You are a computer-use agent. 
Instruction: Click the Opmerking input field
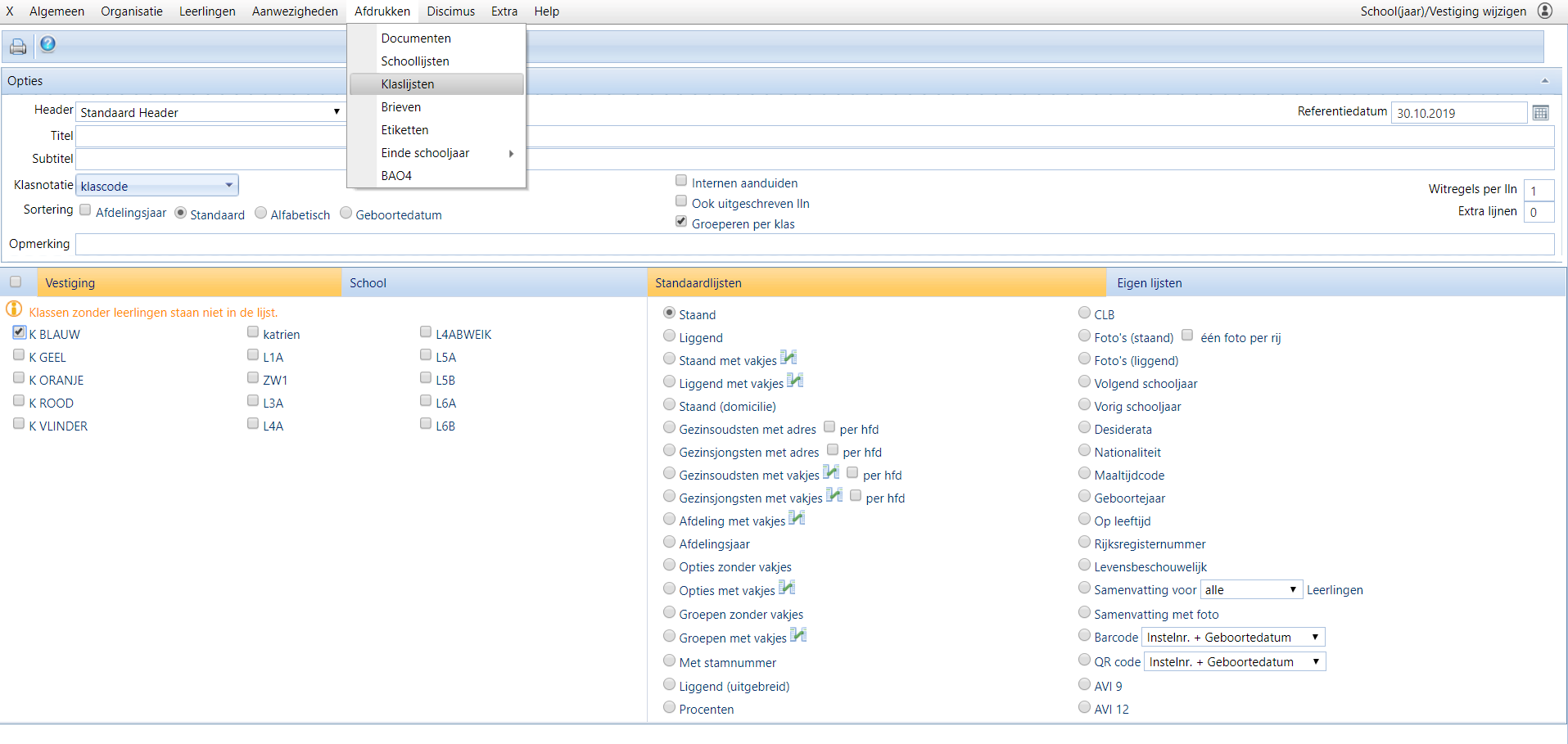(815, 244)
